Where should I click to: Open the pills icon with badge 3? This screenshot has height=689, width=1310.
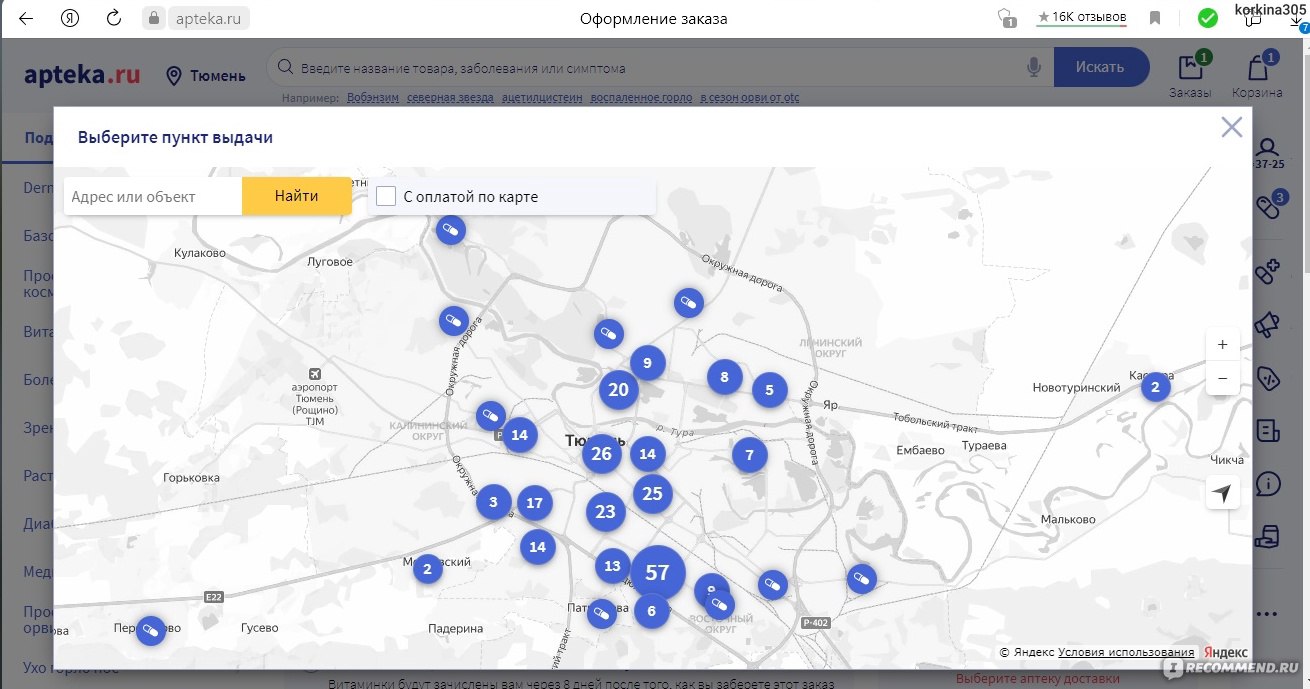[x=1269, y=206]
